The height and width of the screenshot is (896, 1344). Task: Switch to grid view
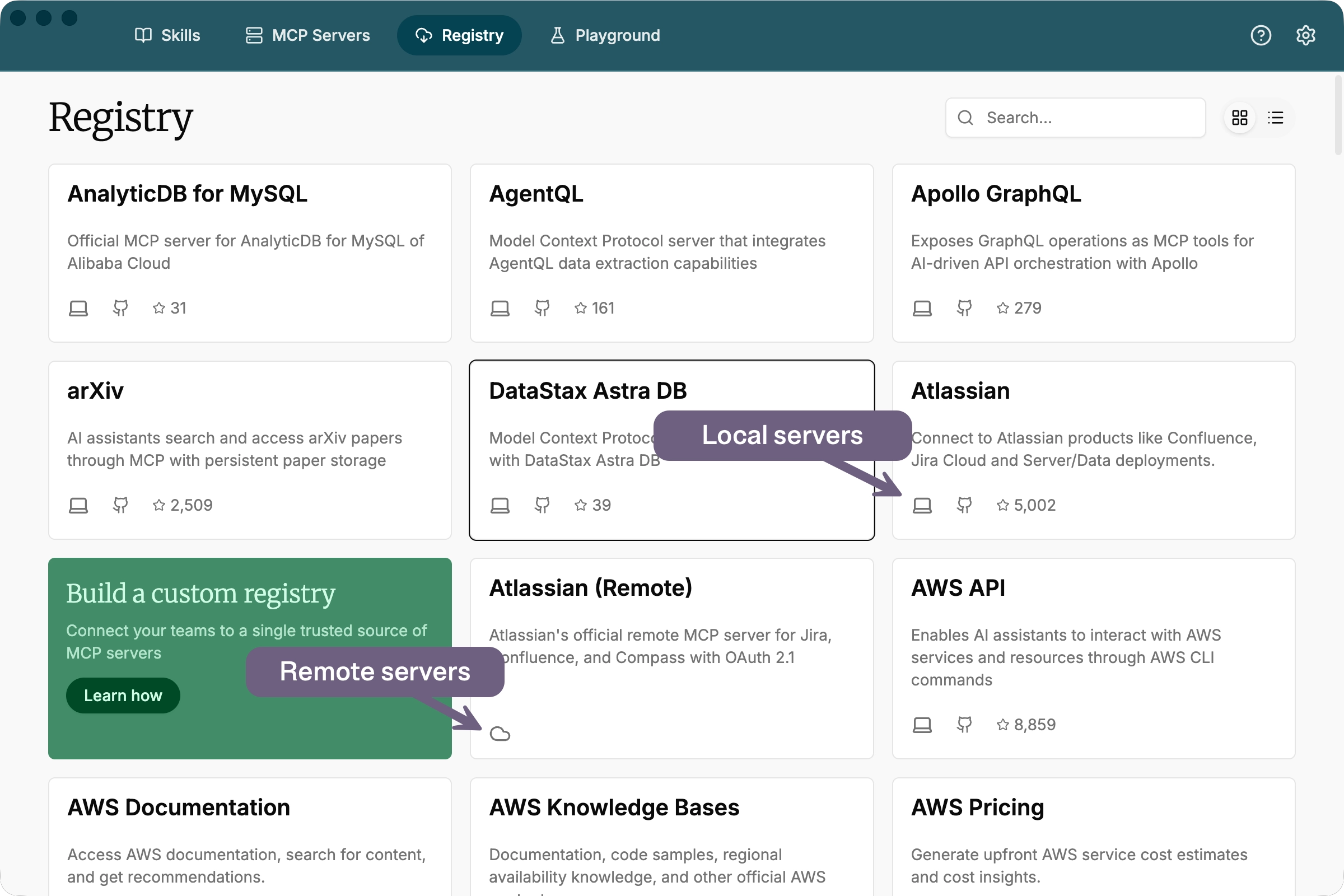coord(1239,118)
